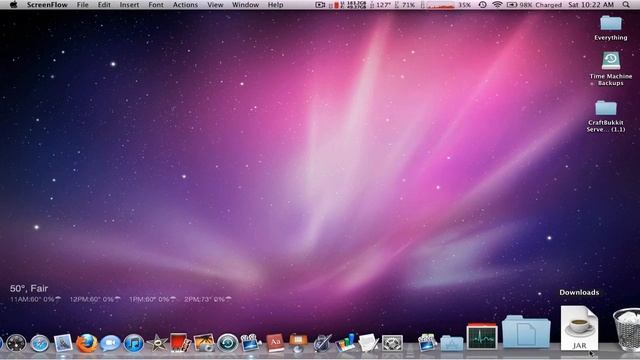The image size is (640, 360).
Task: Open Dictionary from the Dock
Action: tap(275, 343)
